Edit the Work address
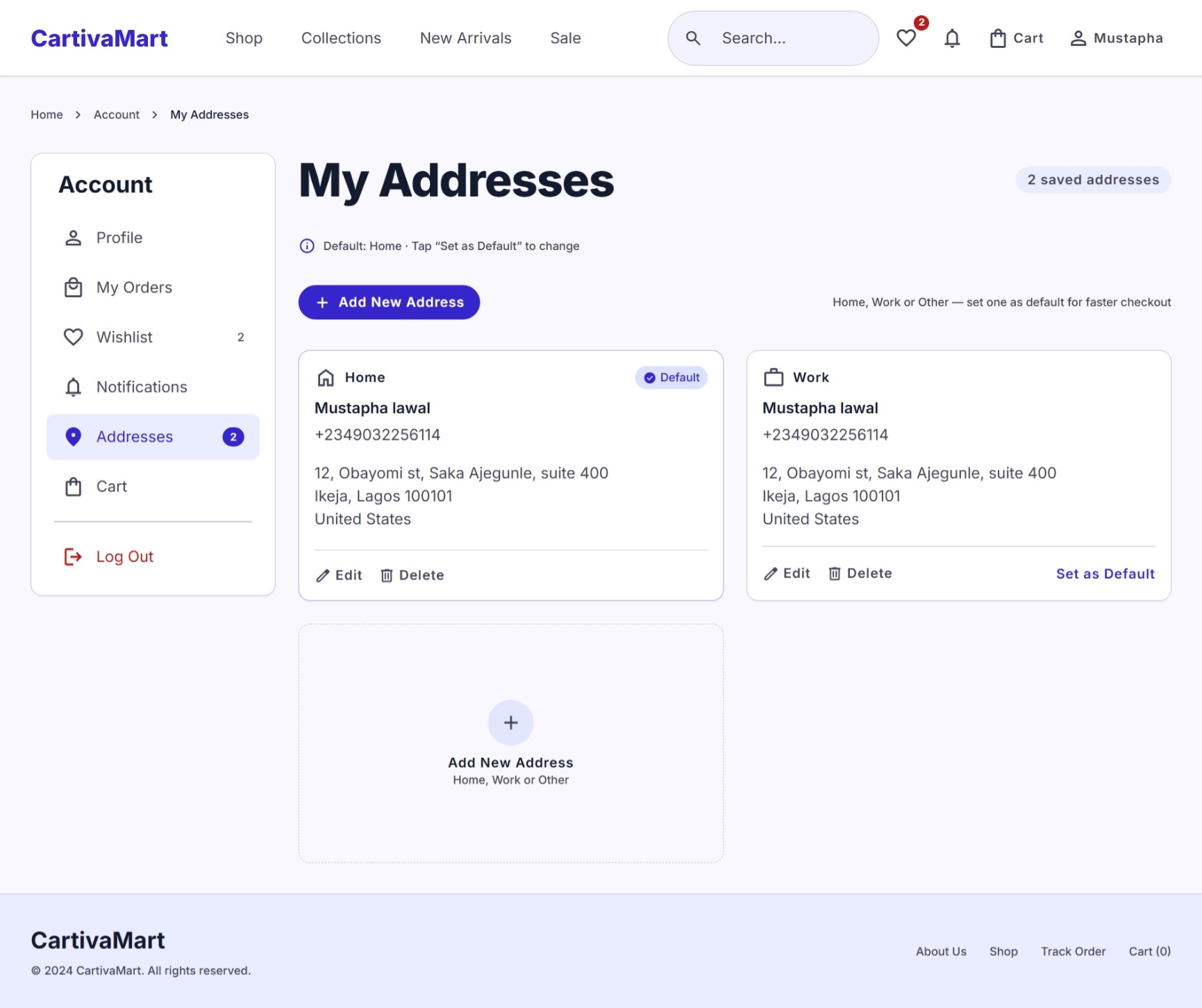 tap(787, 573)
